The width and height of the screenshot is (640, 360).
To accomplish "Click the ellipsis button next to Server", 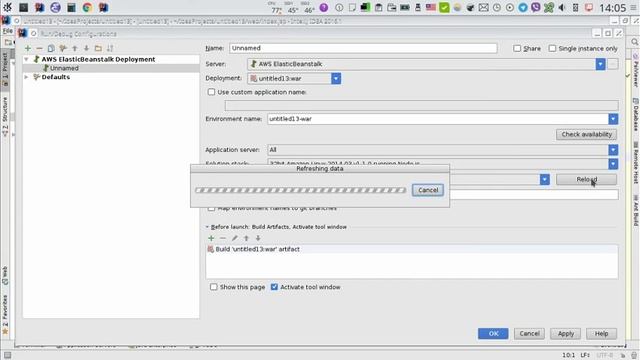I will click(613, 64).
